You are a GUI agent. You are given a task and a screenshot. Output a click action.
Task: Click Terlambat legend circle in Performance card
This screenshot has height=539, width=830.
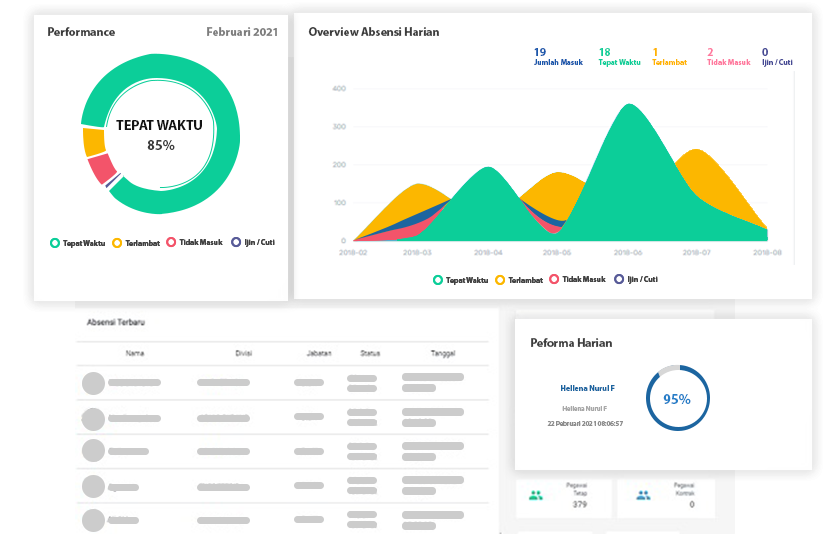(x=117, y=243)
